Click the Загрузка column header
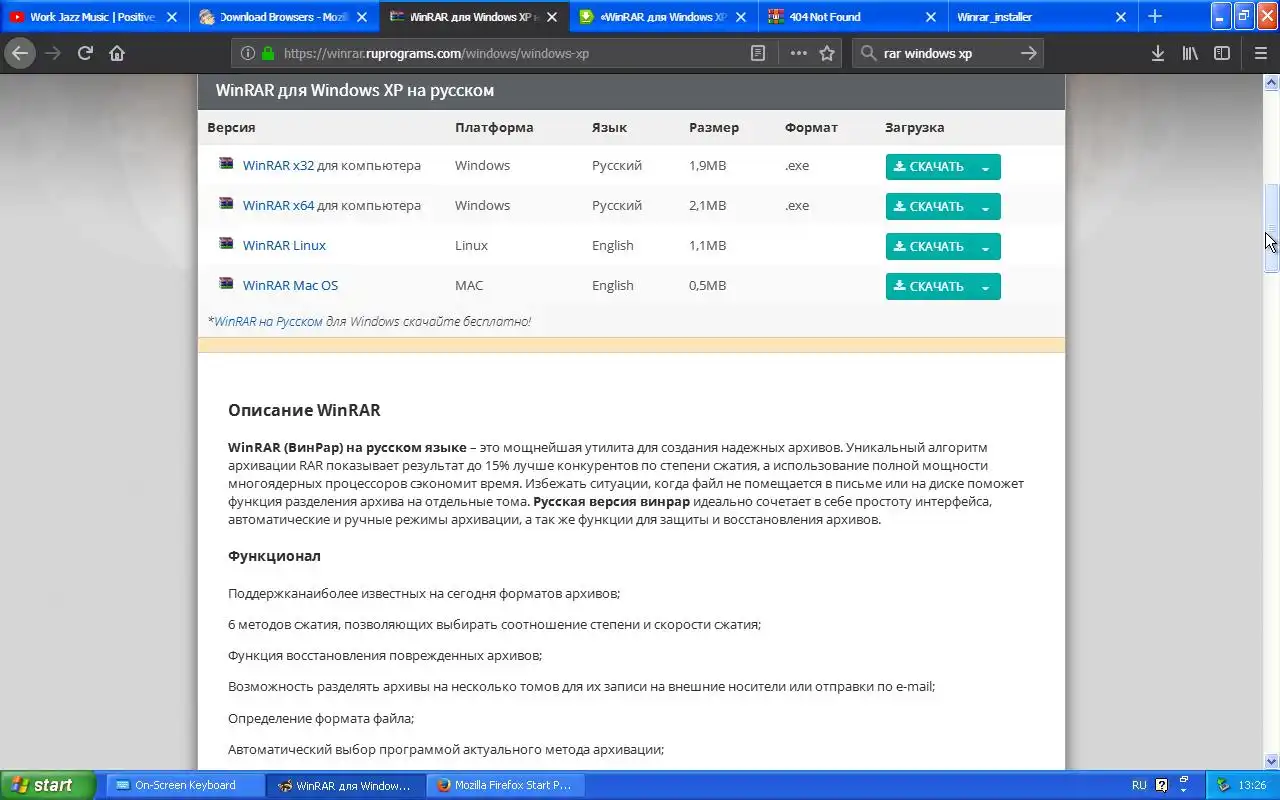The width and height of the screenshot is (1280, 800). tap(914, 127)
